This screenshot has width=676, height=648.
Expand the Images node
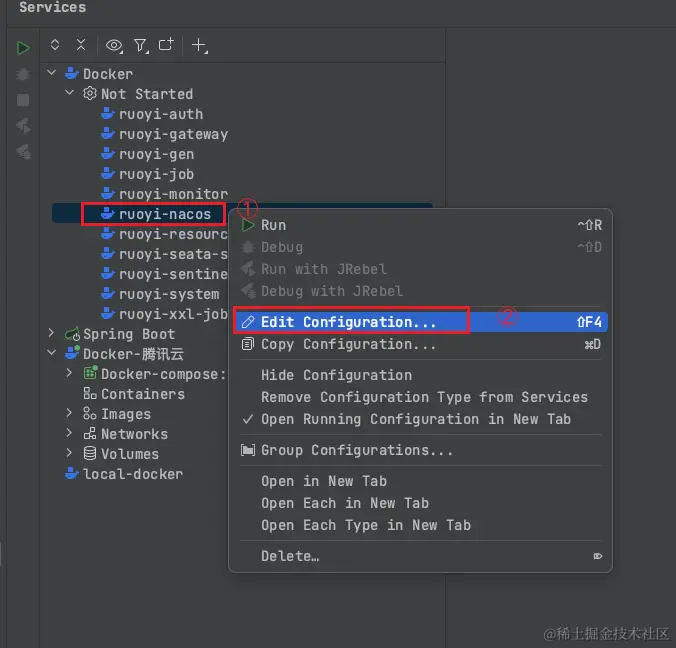pyautogui.click(x=70, y=414)
